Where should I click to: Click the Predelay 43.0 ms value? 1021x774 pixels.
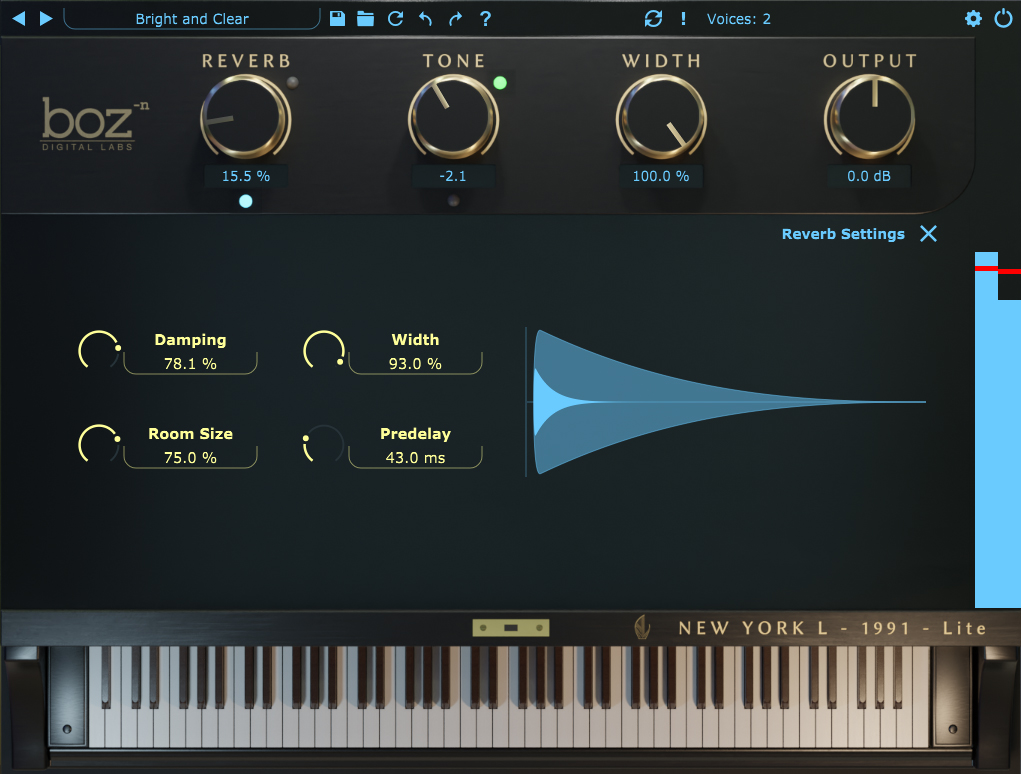tap(415, 458)
